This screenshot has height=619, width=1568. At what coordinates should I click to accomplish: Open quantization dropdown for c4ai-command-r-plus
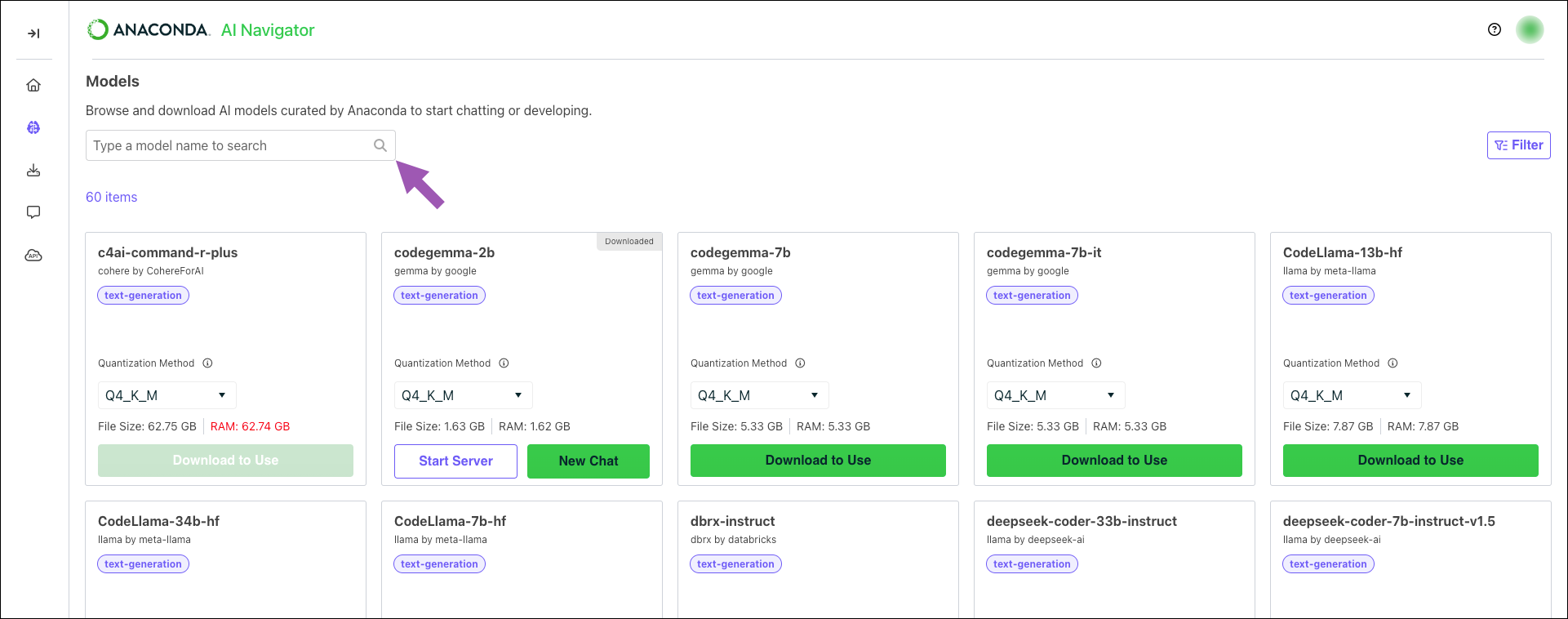point(167,395)
